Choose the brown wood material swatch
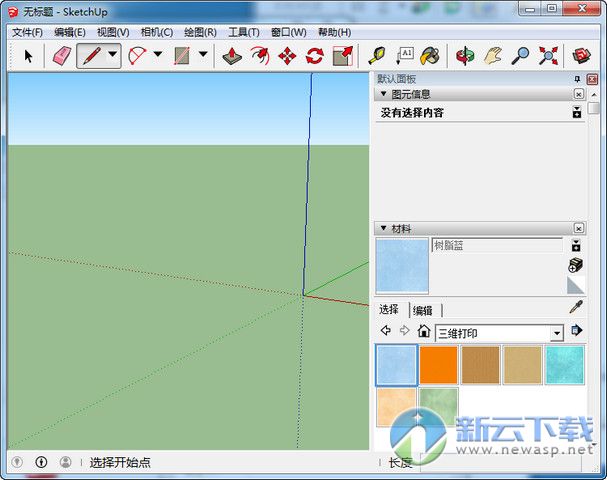 [480, 365]
